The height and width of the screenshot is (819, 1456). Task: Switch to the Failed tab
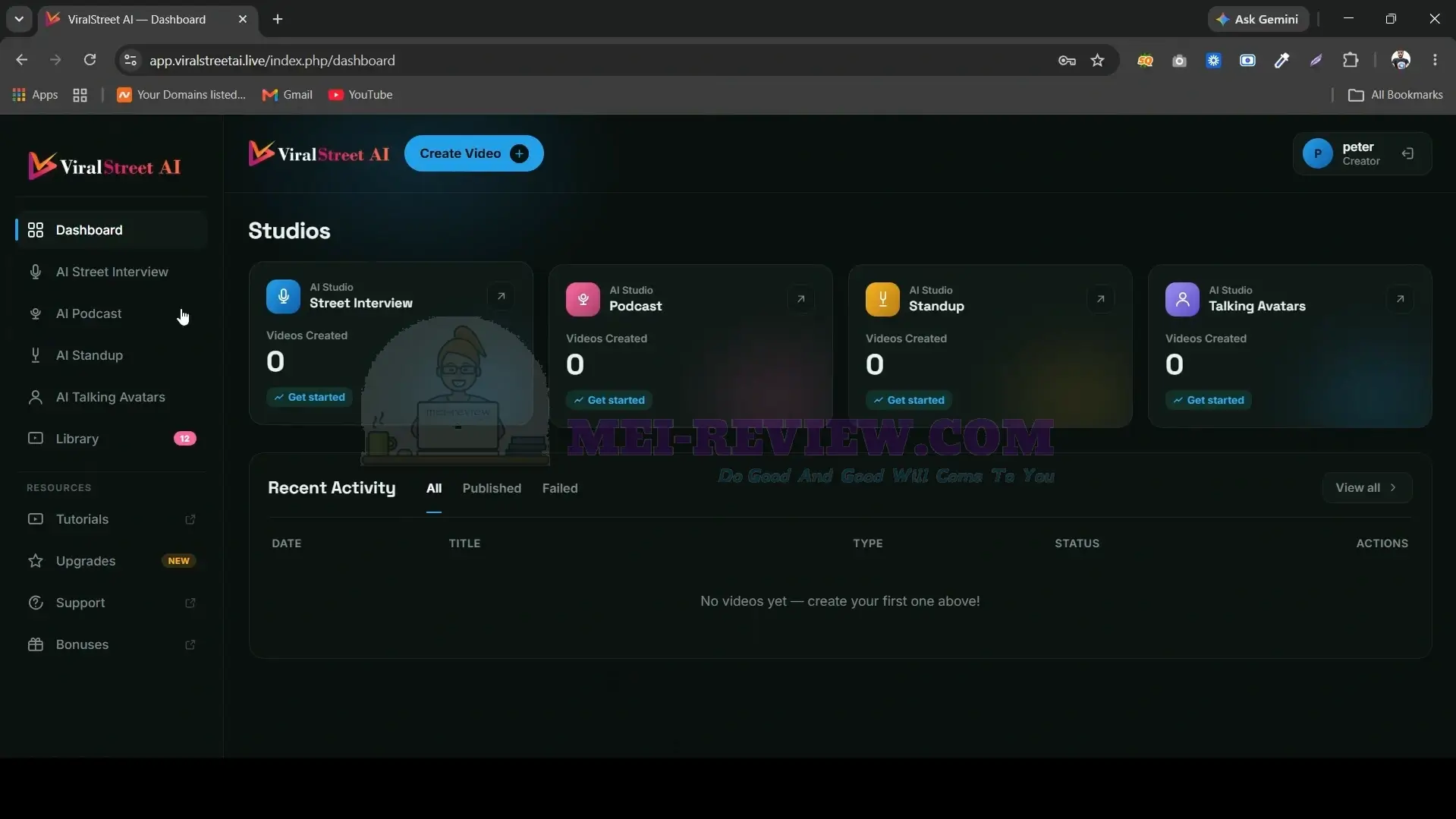point(560,488)
